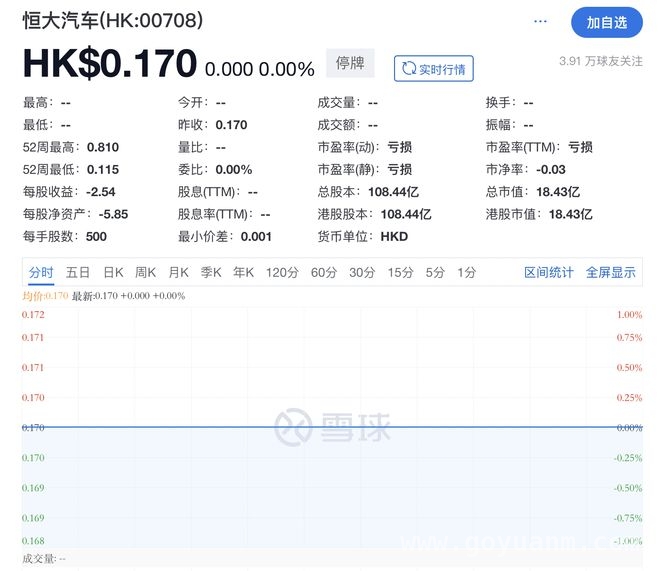Click the 港股市值 value 18.43亿
The height and width of the screenshot is (571, 660).
[570, 214]
